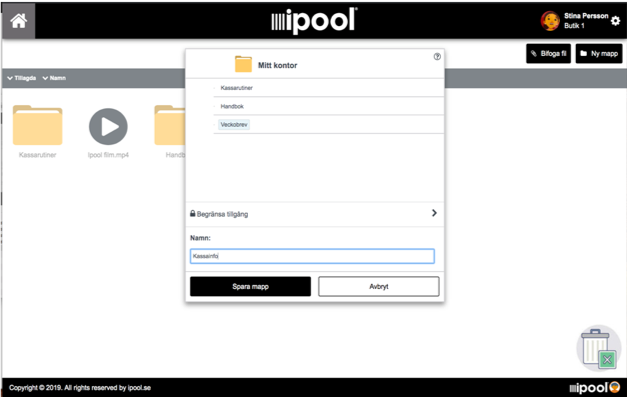
Task: Click the Kassarutiner label under folder
Action: click(x=38, y=155)
